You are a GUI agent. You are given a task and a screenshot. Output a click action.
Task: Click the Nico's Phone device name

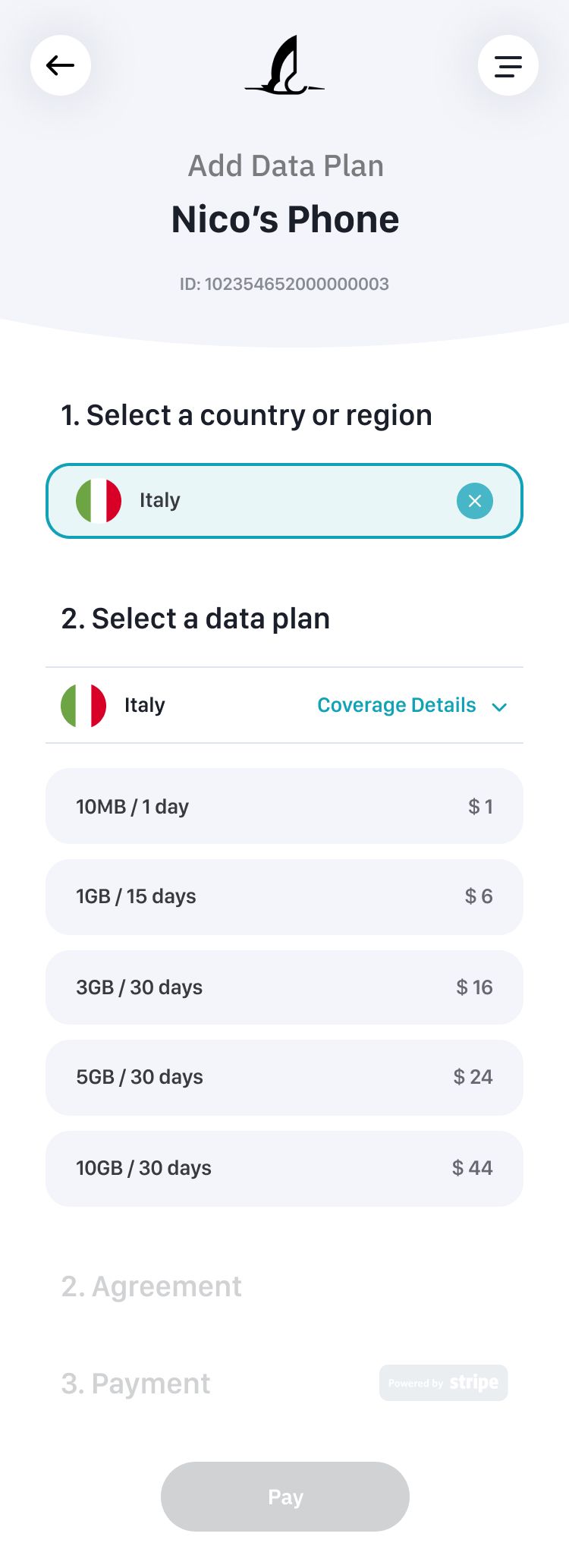(x=284, y=219)
